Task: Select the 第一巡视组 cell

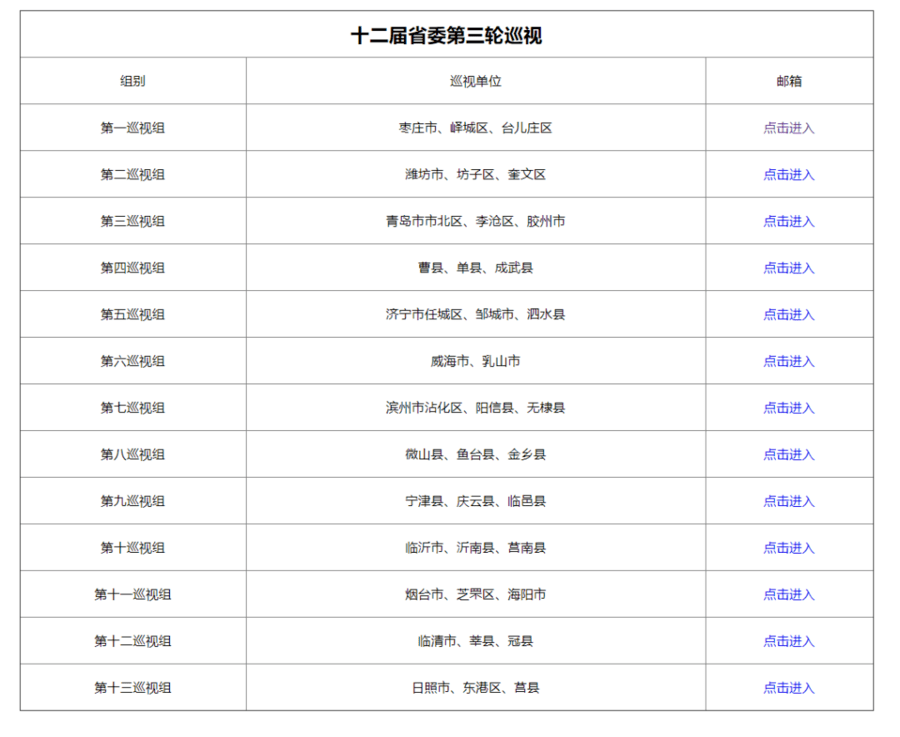Action: 133,128
